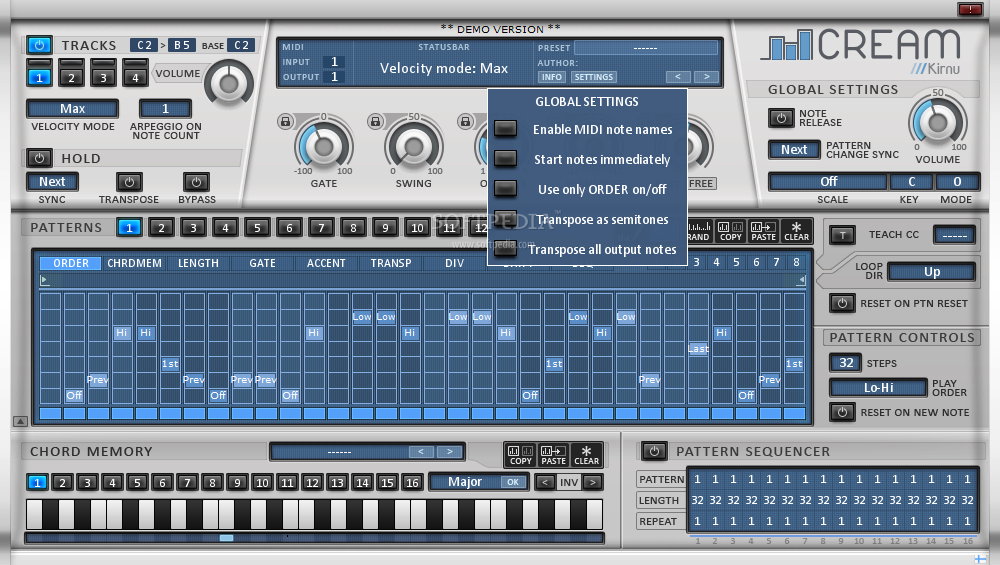Click the chord OK button
Viewport: 1000px width, 565px height.
click(513, 482)
